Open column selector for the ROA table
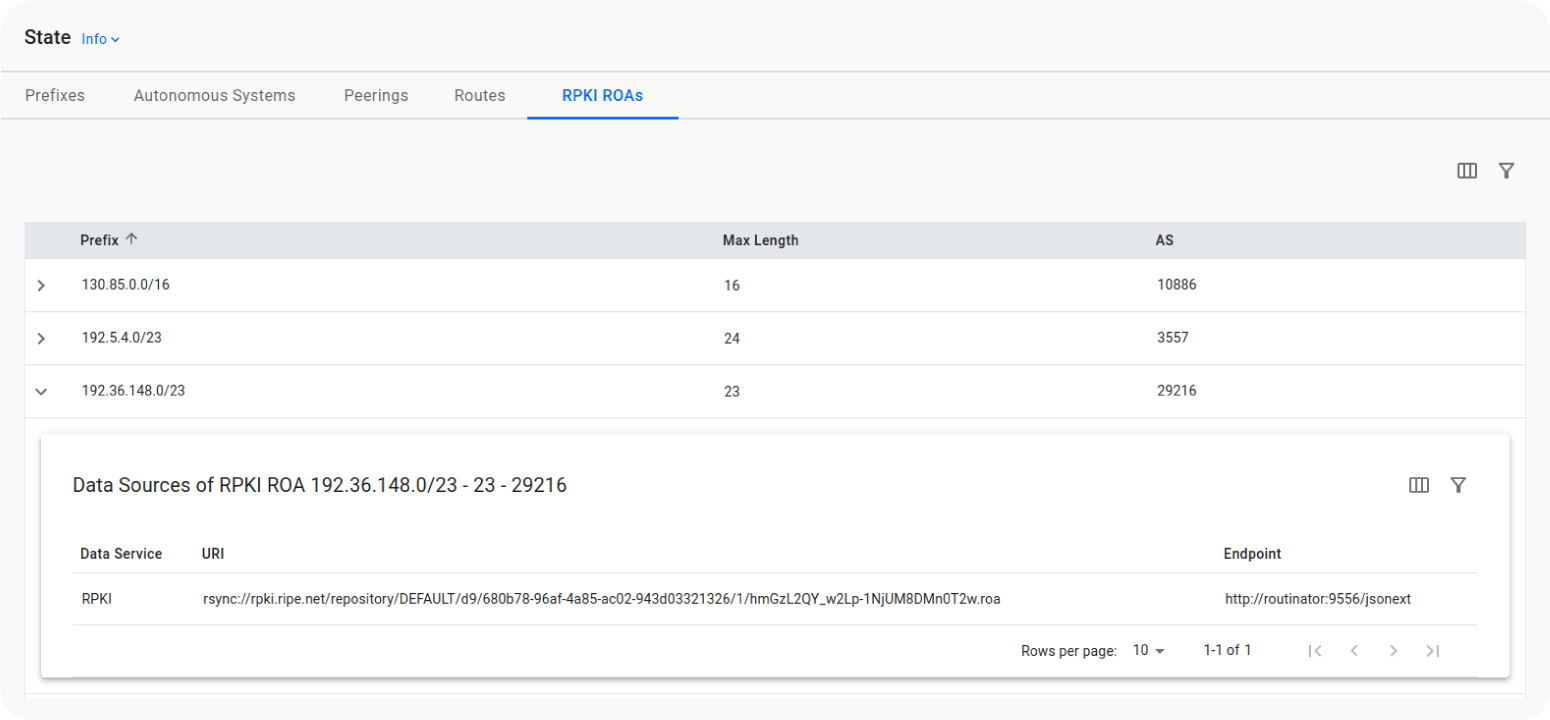The width and height of the screenshot is (1550, 720). click(x=1466, y=171)
